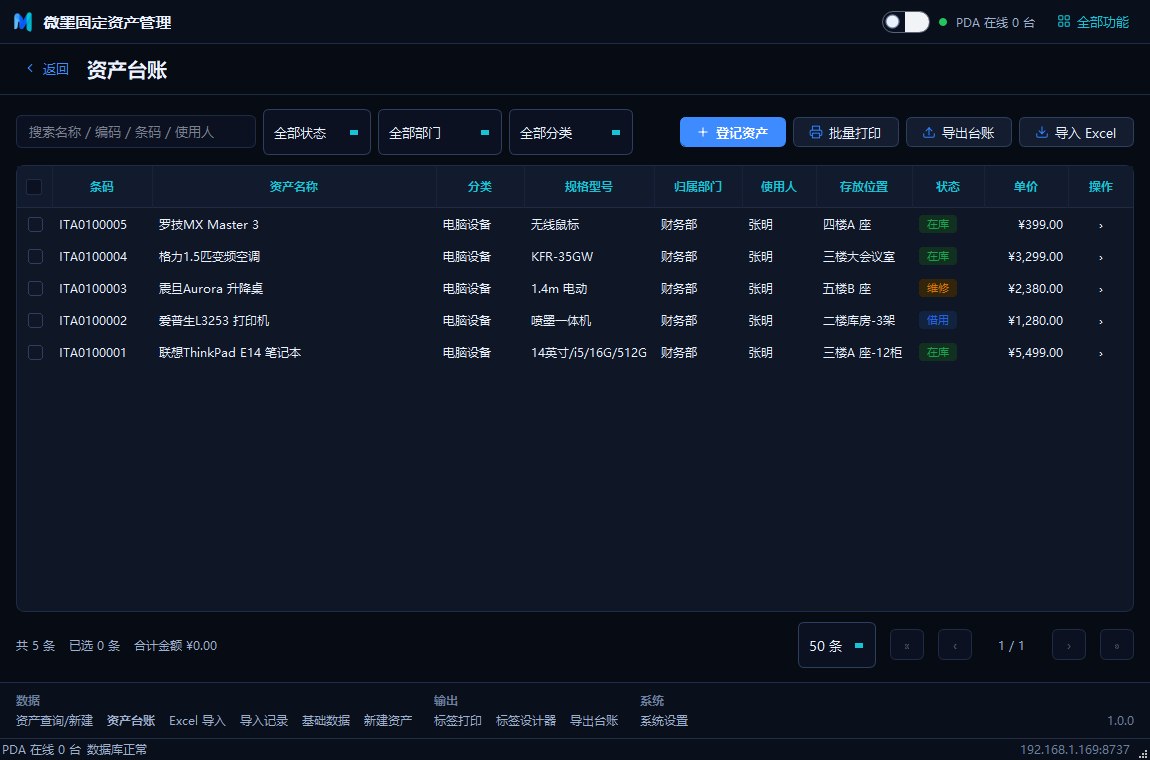
Task: Go to the next page
Action: (x=1069, y=645)
